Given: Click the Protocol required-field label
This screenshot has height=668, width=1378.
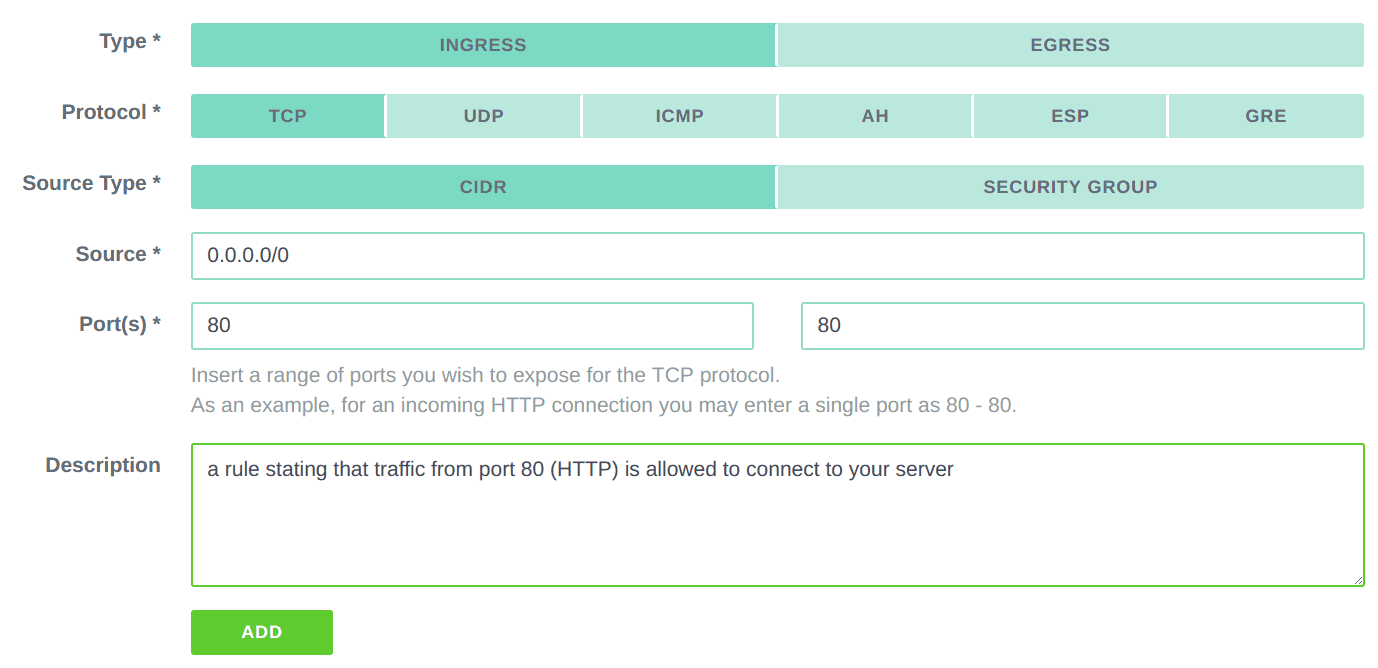Looking at the screenshot, I should tap(111, 112).
